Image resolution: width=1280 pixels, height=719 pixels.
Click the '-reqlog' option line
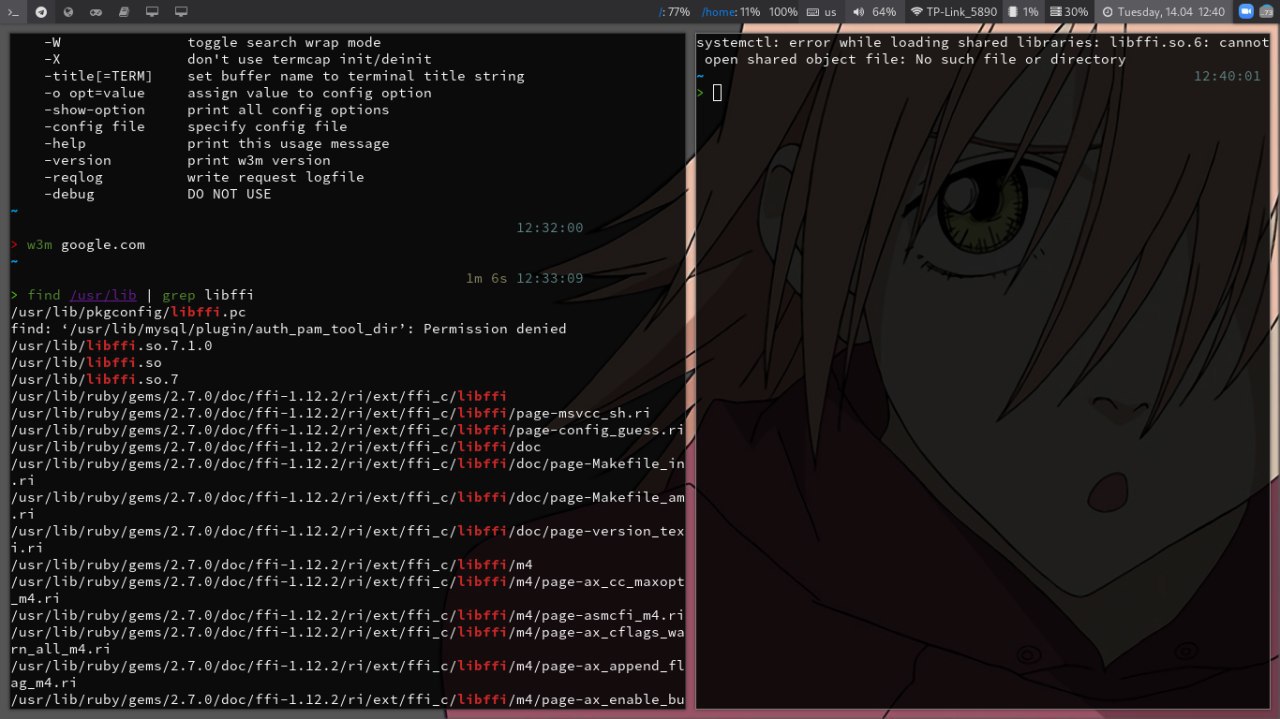tap(204, 177)
